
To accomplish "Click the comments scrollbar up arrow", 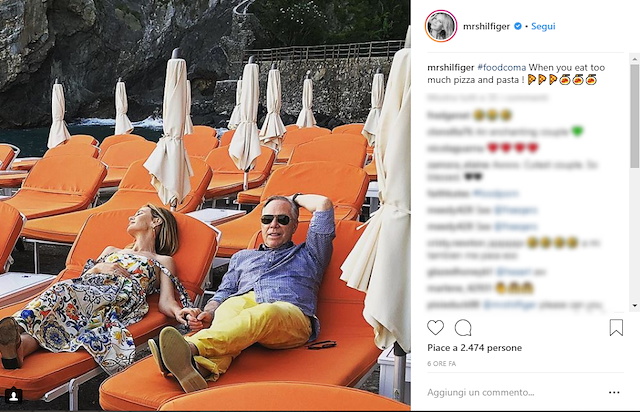I will [635, 59].
